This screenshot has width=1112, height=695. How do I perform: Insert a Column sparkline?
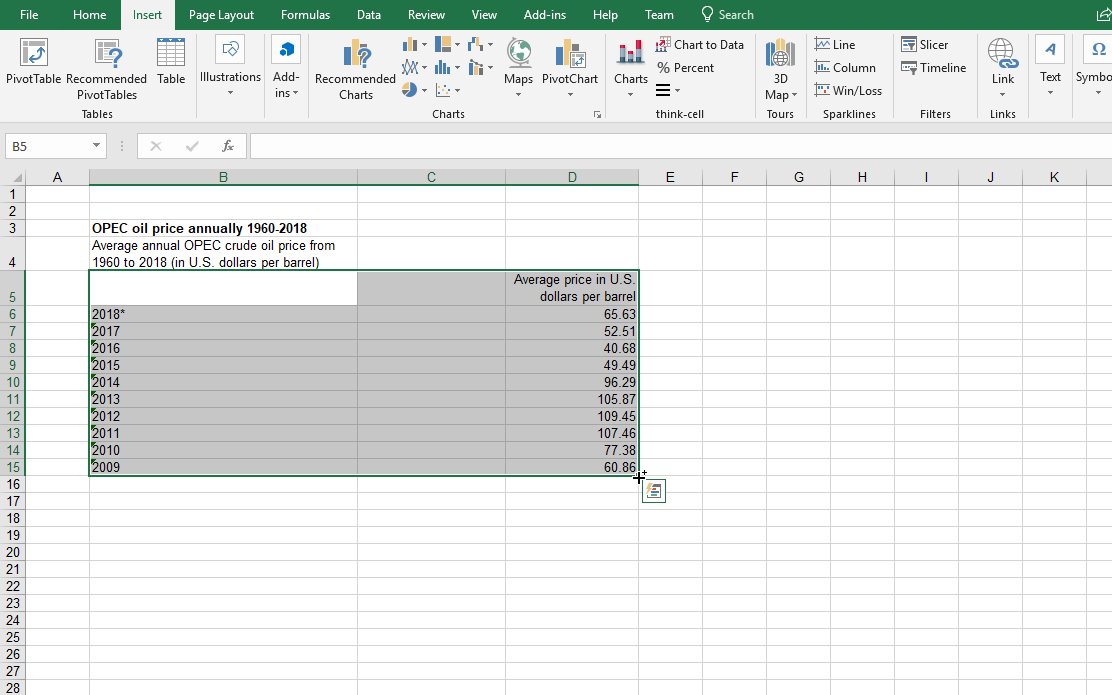[x=845, y=67]
